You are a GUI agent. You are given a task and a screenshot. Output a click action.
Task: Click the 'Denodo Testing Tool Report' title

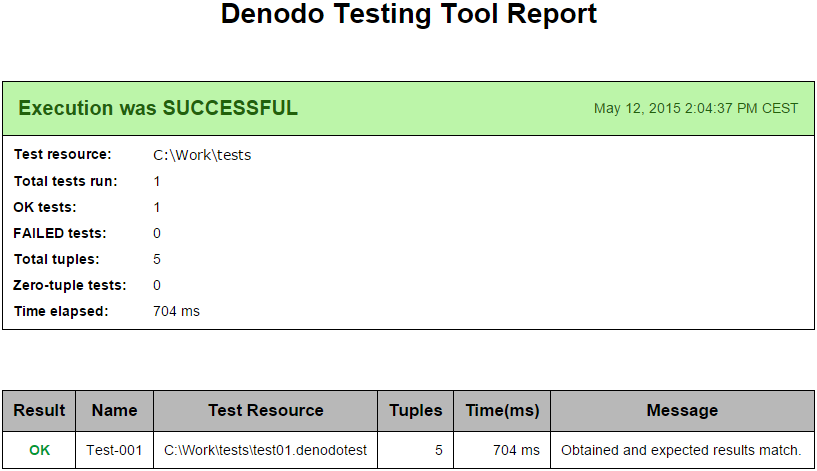pyautogui.click(x=408, y=14)
